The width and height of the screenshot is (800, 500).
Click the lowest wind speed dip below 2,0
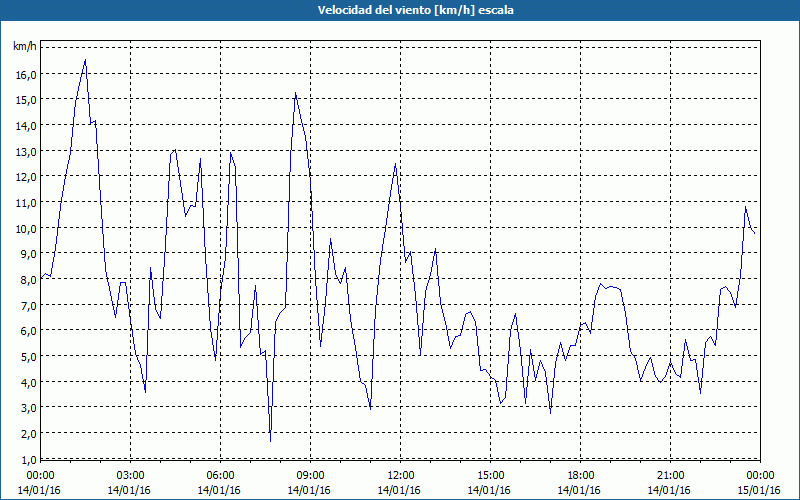(x=270, y=440)
